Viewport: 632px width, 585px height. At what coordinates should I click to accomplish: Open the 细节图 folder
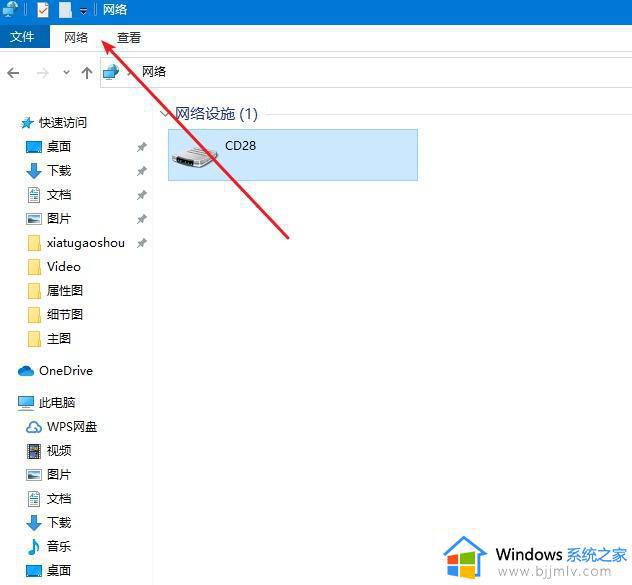click(x=65, y=314)
